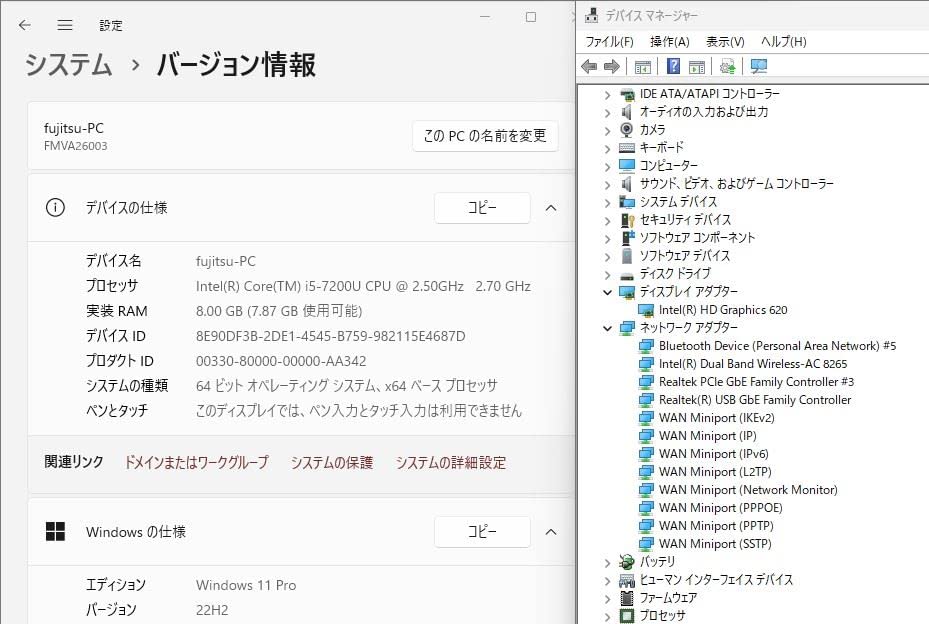Image resolution: width=929 pixels, height=624 pixels.
Task: Click the このPCの名前を変更 button
Action: 485,136
